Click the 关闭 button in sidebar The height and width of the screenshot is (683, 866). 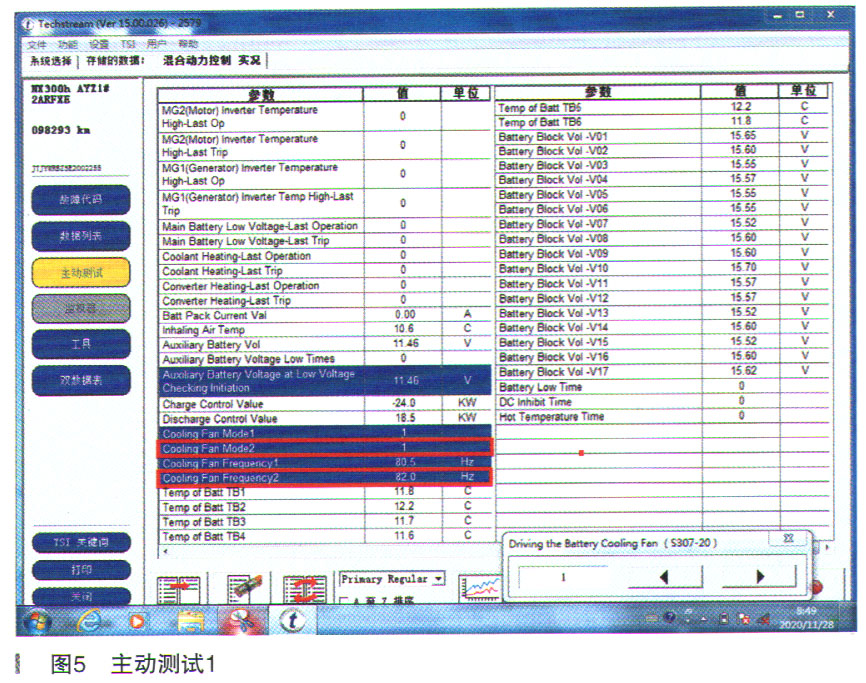[81, 596]
